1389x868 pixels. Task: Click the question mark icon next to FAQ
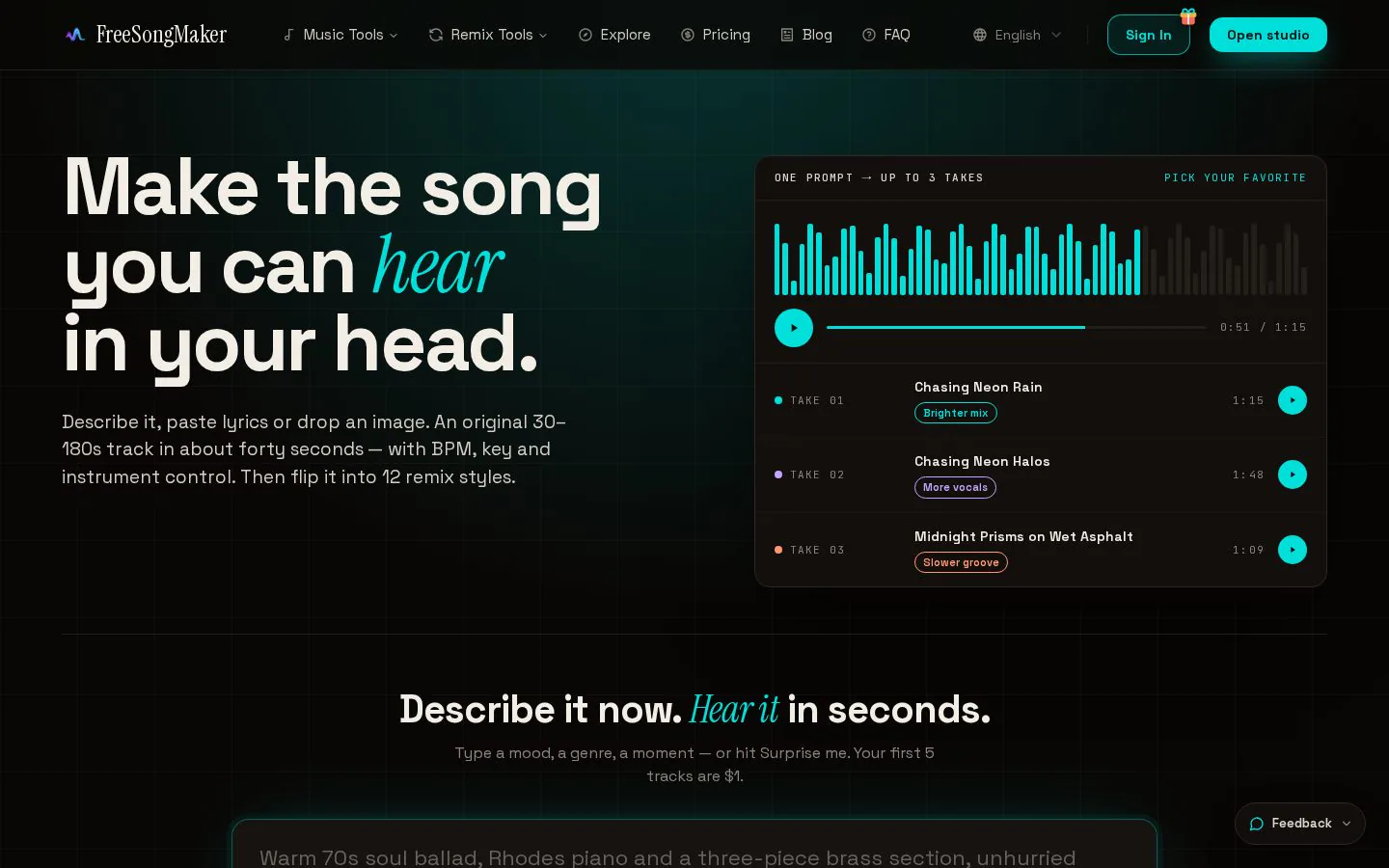[869, 35]
